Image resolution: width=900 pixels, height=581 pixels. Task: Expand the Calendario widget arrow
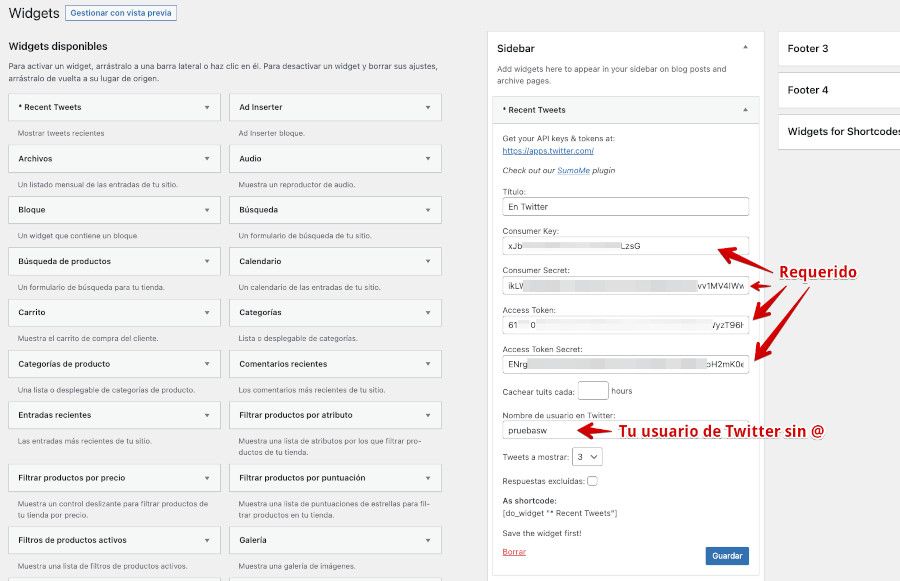tap(428, 261)
